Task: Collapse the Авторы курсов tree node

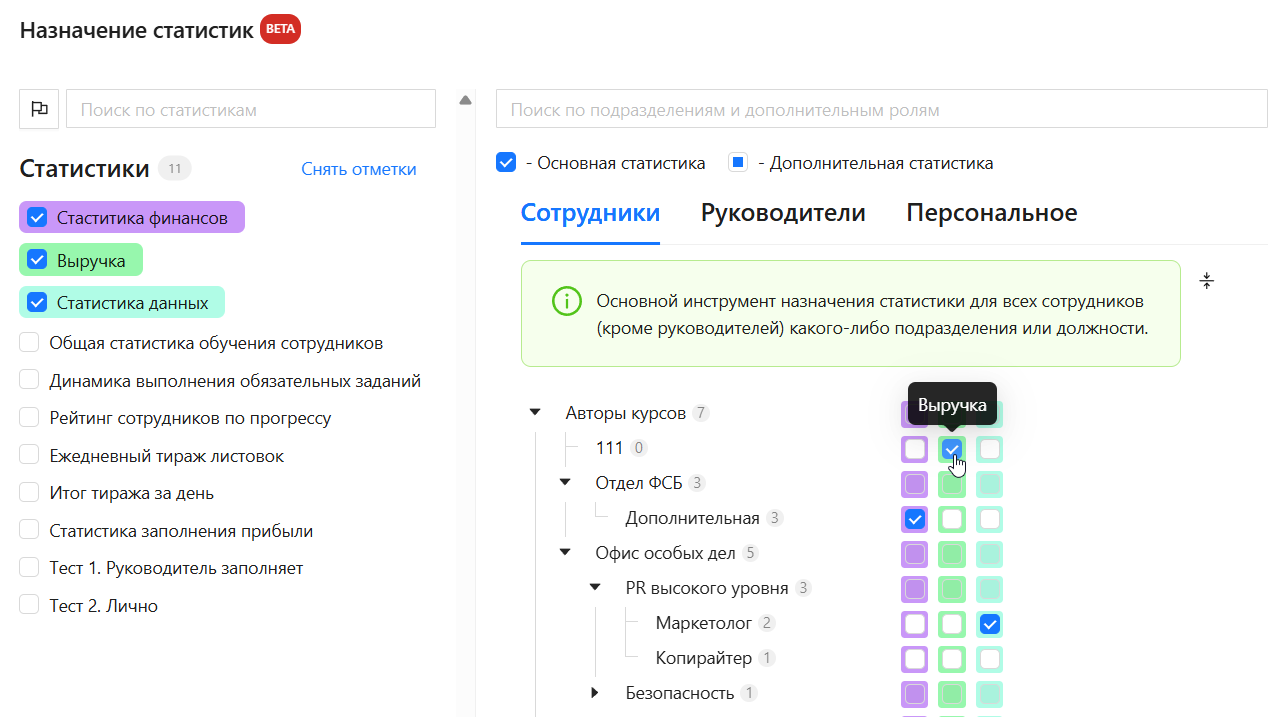Action: (535, 412)
